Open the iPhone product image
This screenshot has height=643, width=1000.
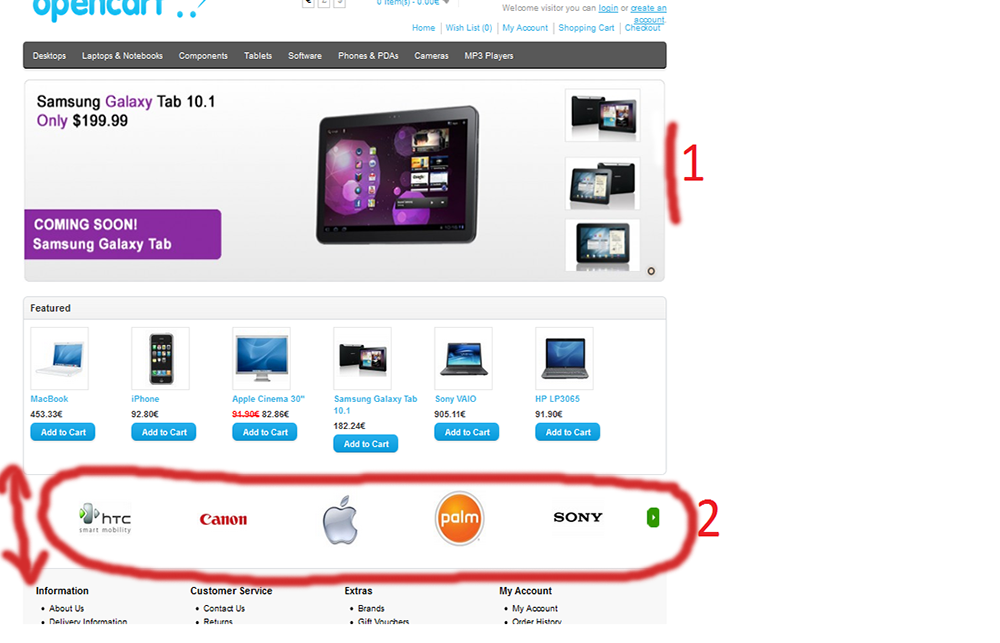[x=161, y=358]
